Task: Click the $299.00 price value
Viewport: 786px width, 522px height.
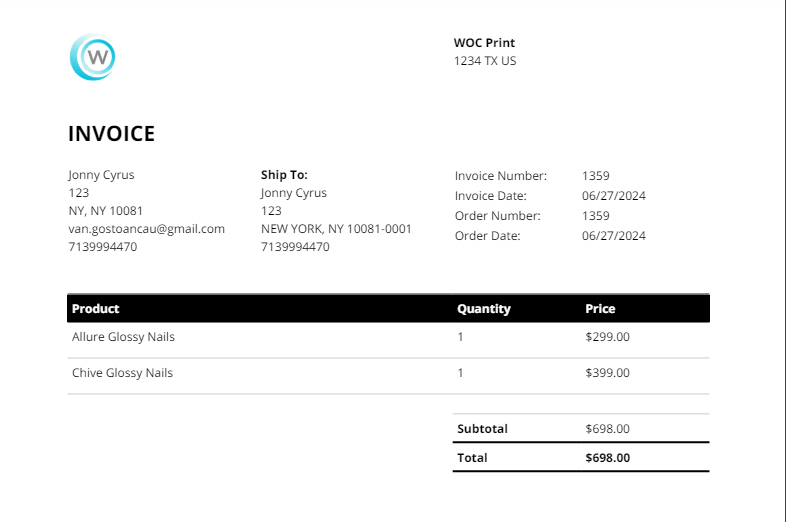Action: tap(607, 337)
